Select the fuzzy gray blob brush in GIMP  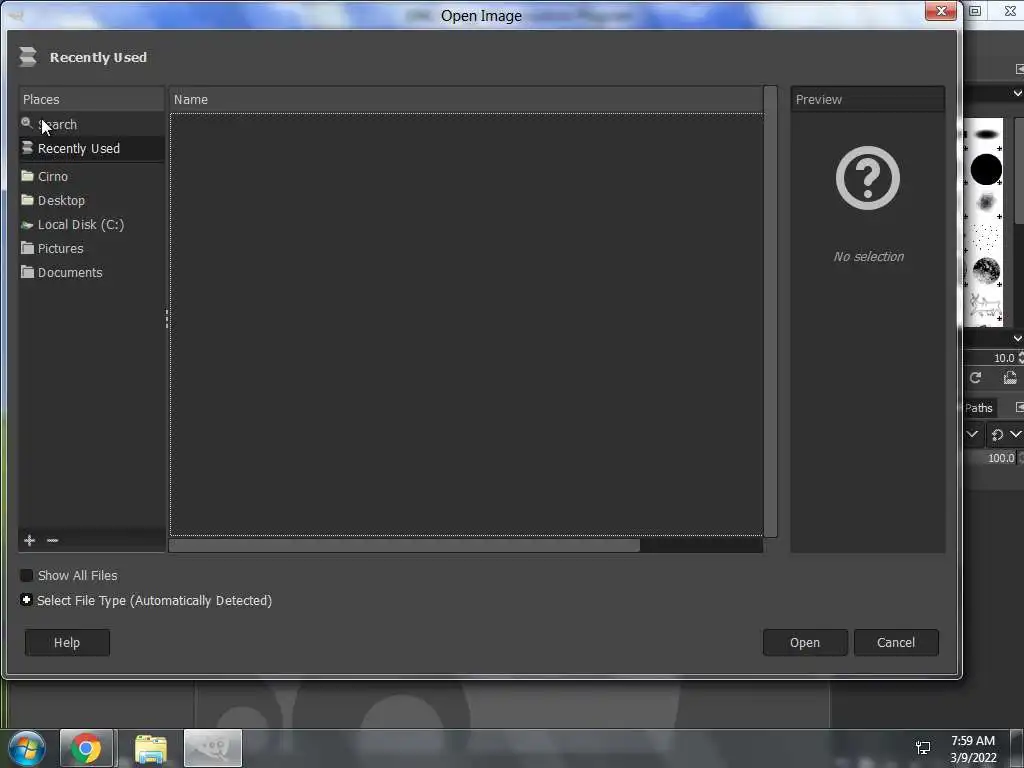[x=986, y=203]
